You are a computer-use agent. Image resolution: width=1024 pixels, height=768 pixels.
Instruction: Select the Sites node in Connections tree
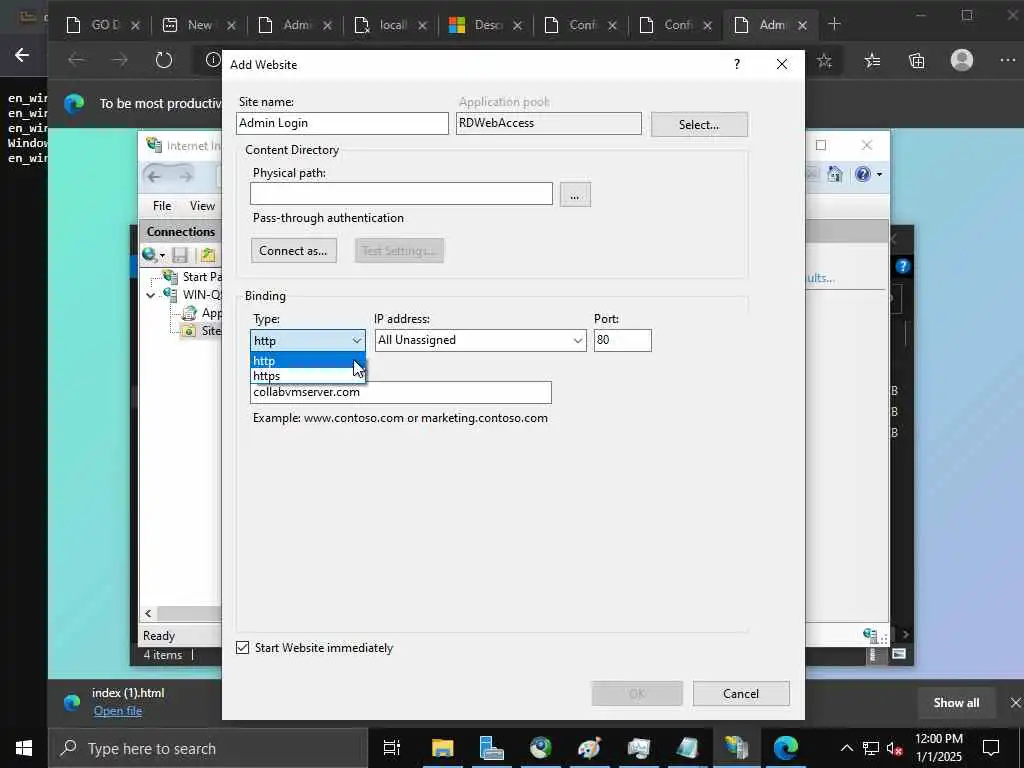coord(189,330)
